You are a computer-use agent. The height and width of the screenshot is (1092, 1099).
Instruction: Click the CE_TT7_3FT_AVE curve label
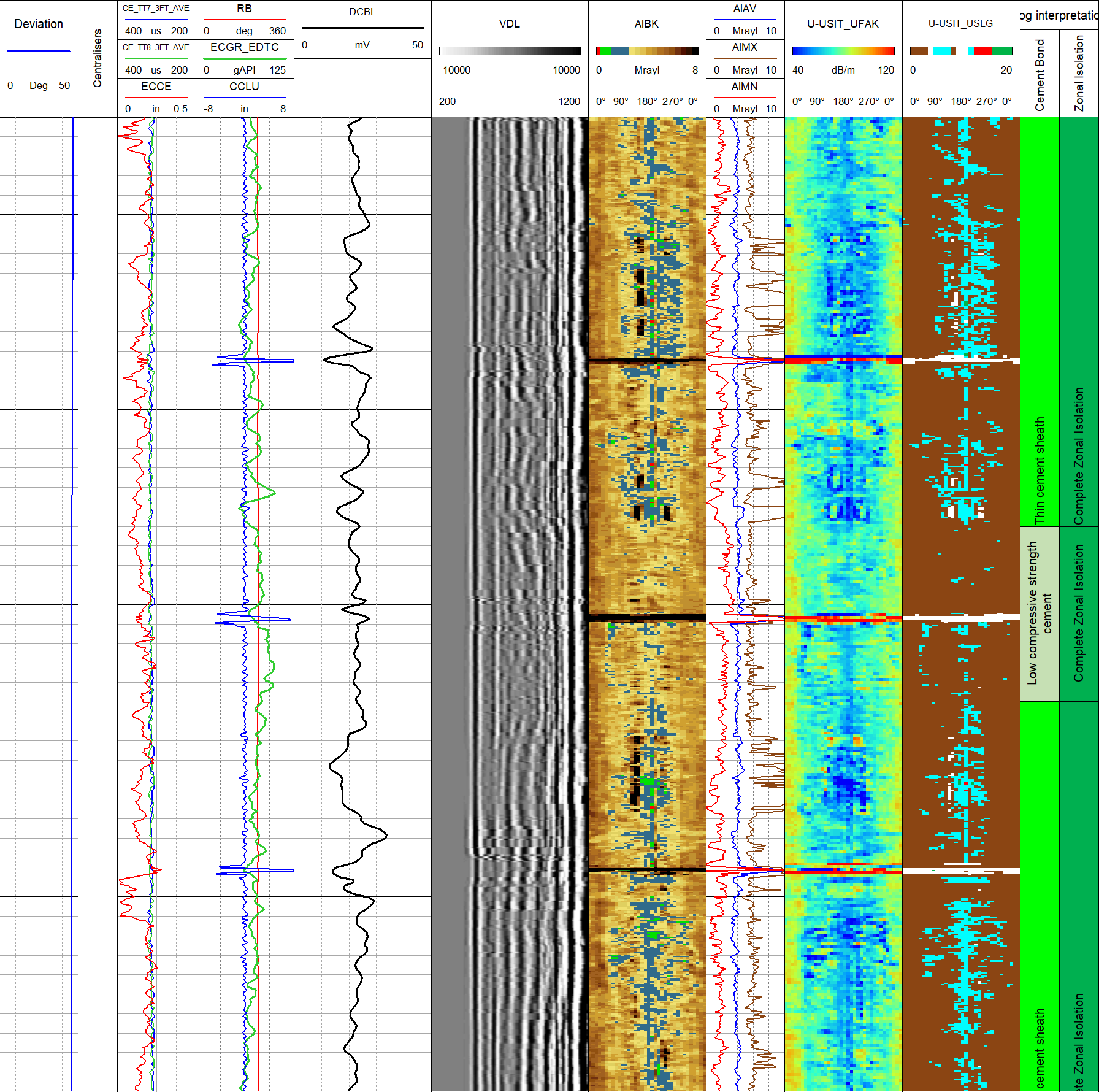coord(156,9)
